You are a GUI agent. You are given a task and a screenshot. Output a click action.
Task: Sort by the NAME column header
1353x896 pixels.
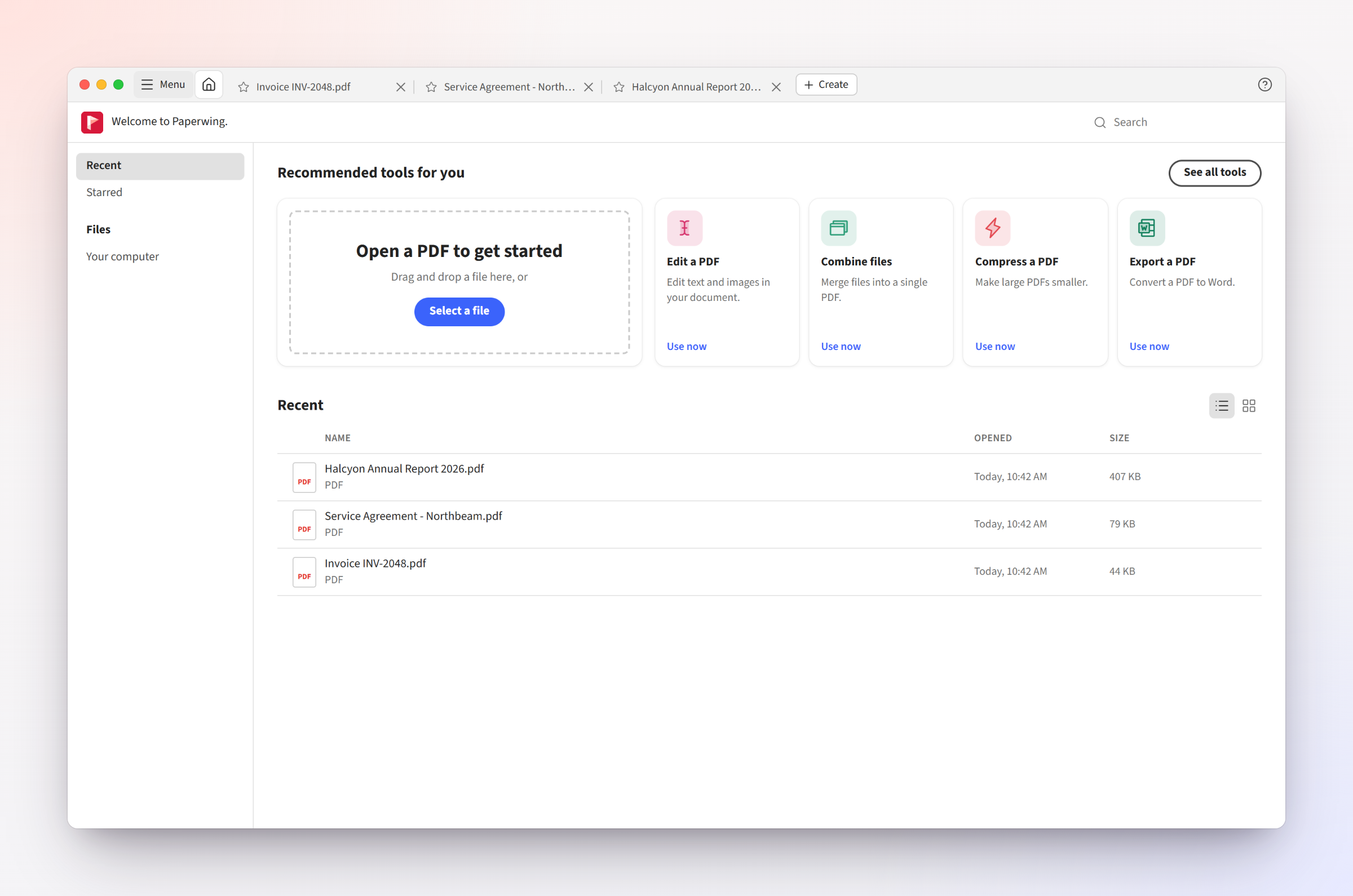tap(338, 438)
